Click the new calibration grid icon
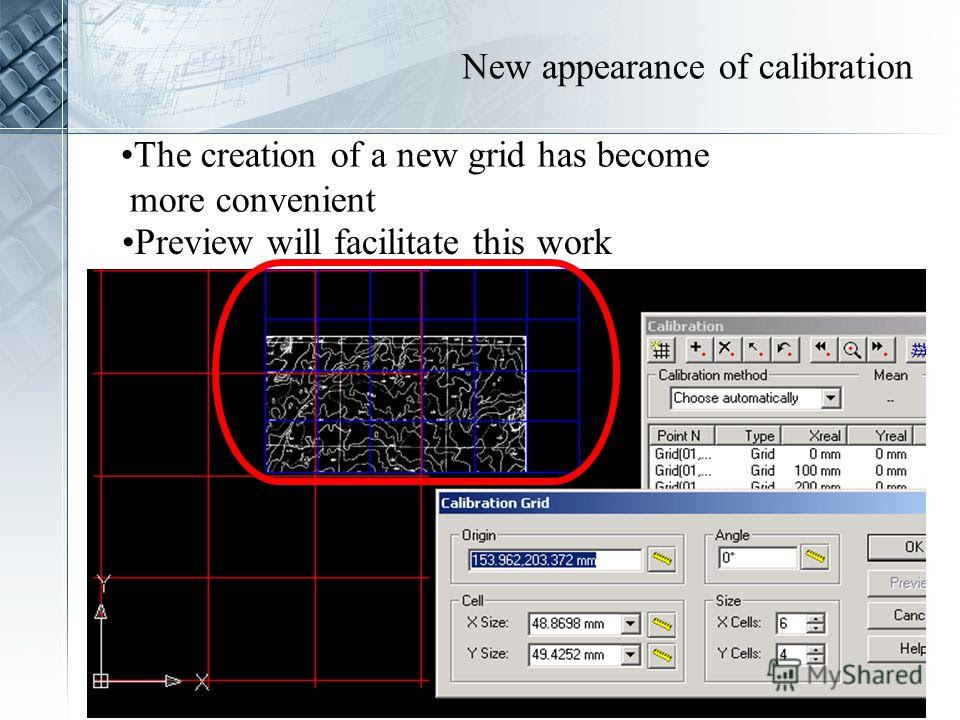The height and width of the screenshot is (720, 960). (x=661, y=350)
